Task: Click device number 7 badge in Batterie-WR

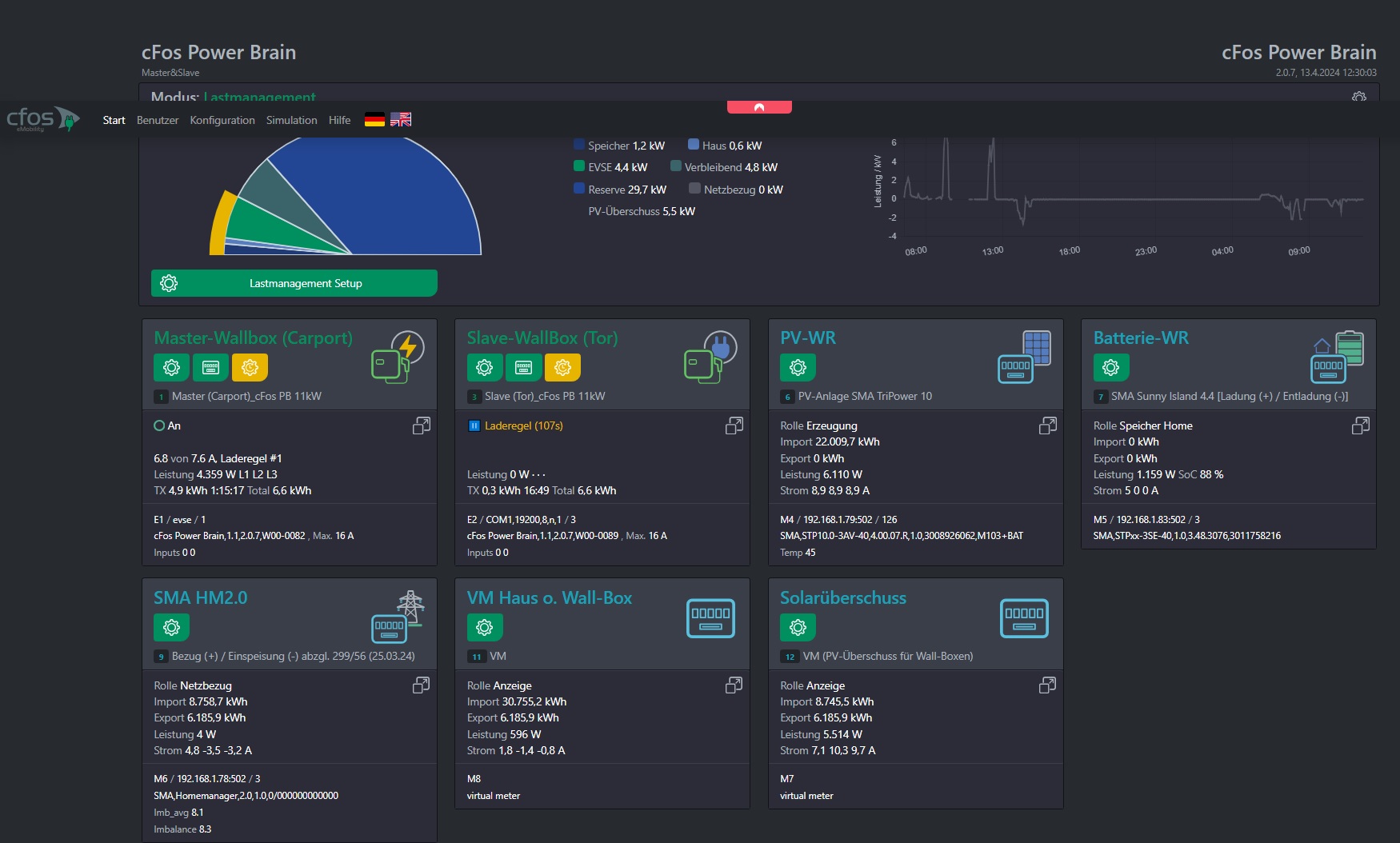Action: click(1101, 397)
